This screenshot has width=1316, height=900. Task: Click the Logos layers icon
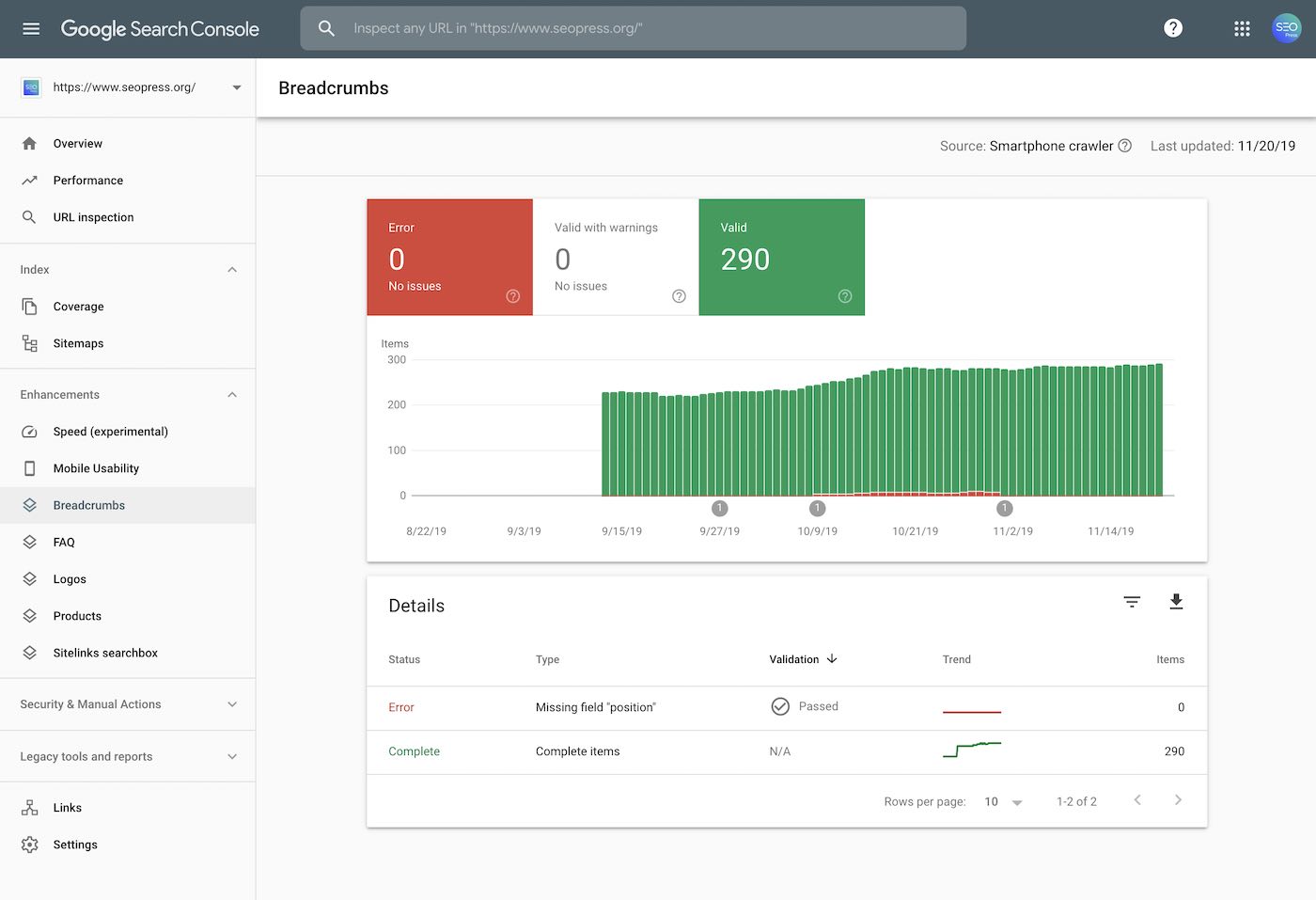29,579
